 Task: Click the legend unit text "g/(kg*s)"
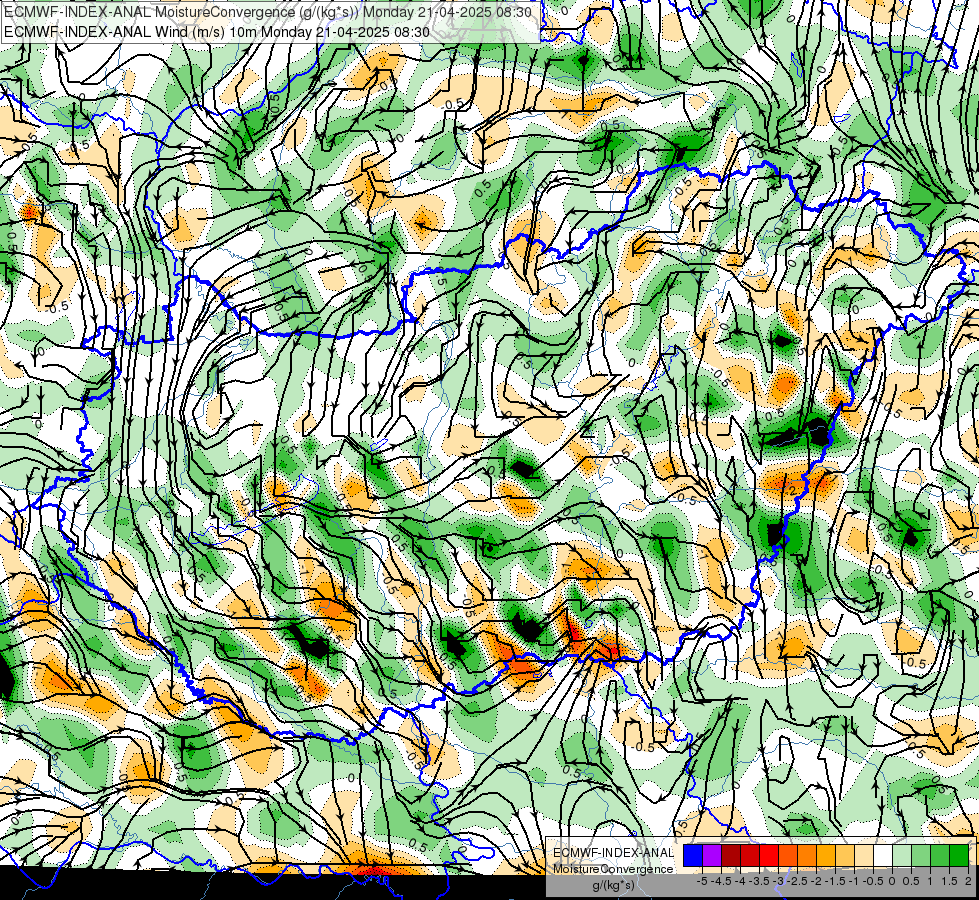pyautogui.click(x=613, y=885)
